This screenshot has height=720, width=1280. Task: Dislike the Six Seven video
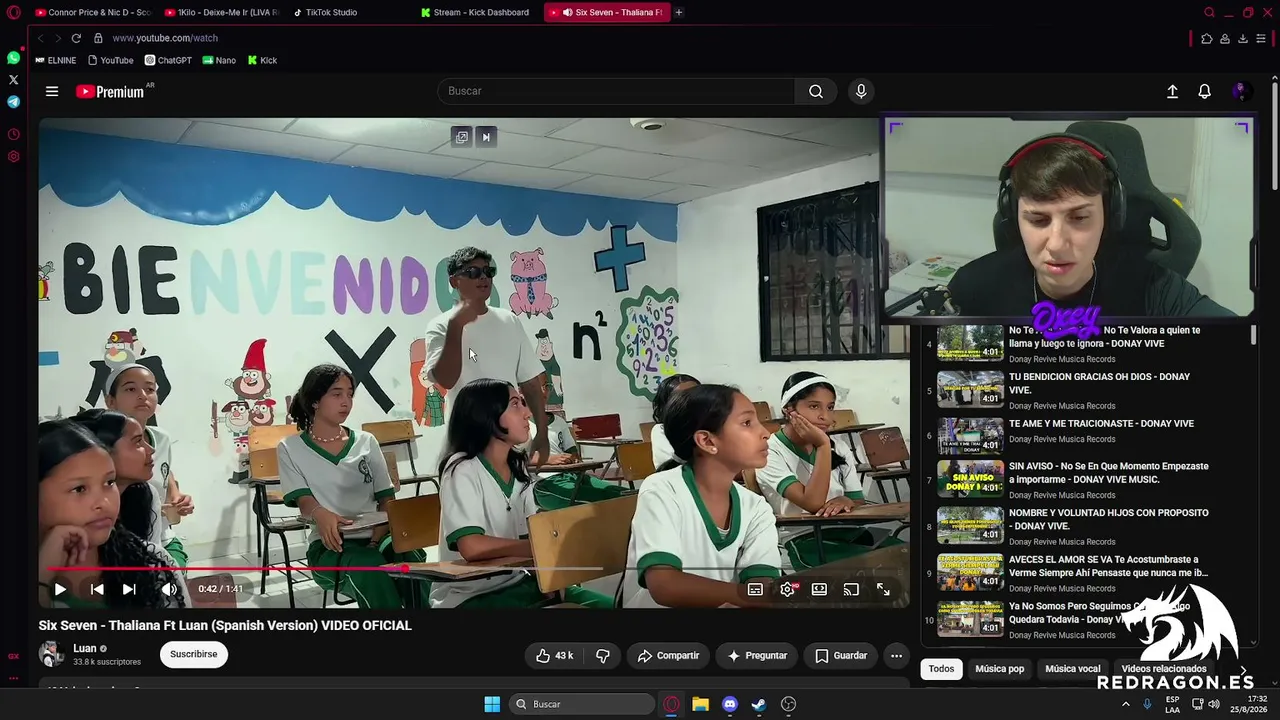(x=602, y=656)
